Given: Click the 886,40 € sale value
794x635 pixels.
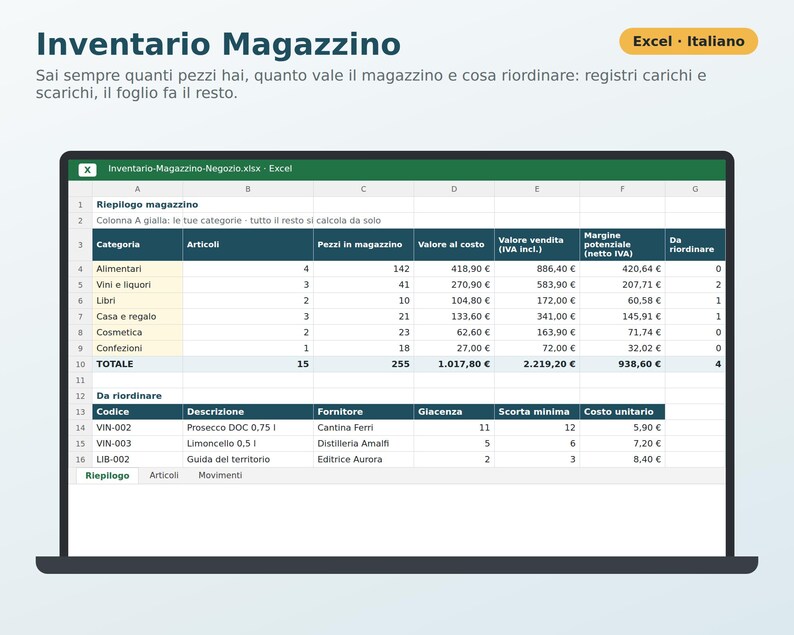Looking at the screenshot, I should 537,269.
